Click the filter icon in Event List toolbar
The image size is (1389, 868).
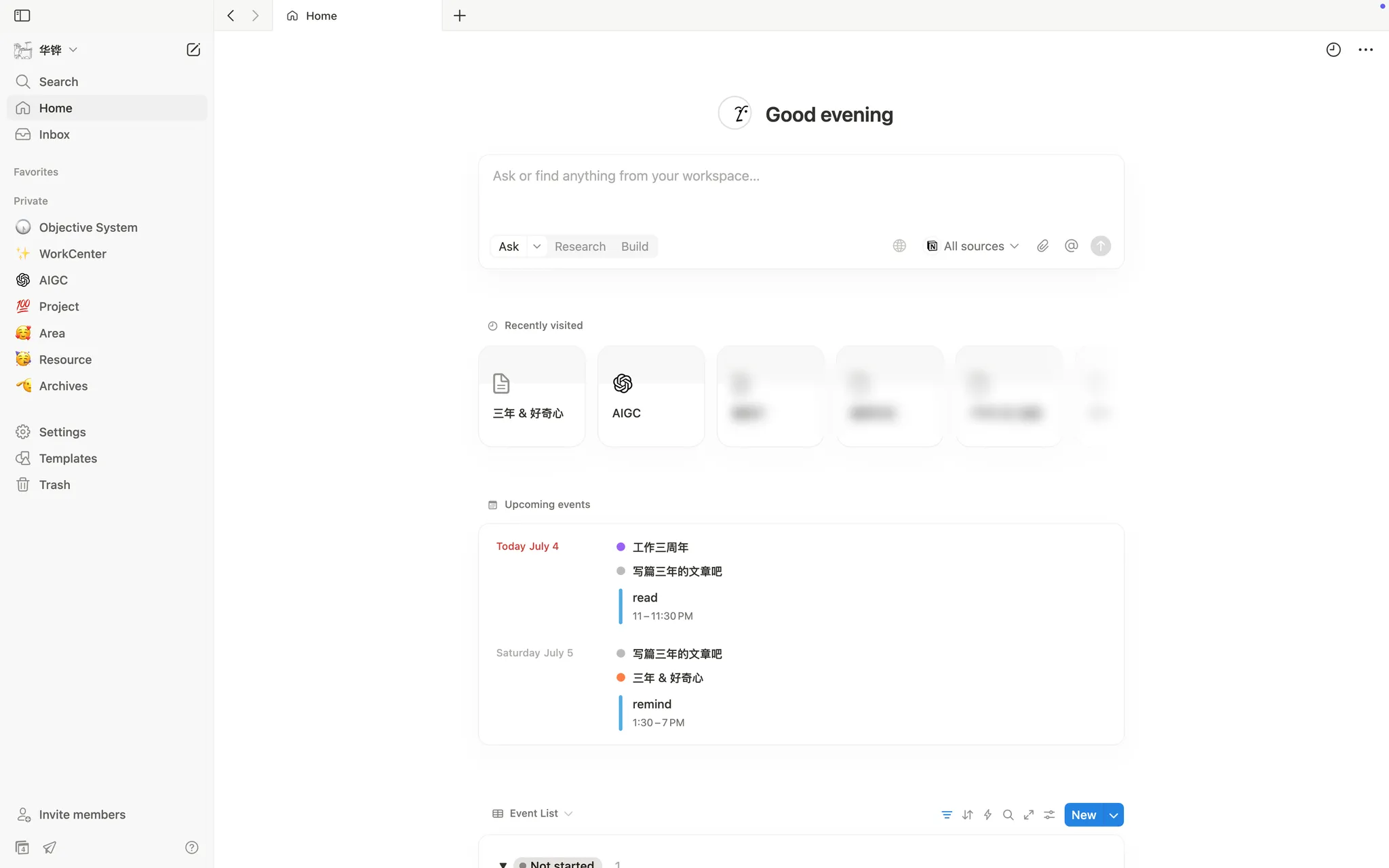(947, 815)
